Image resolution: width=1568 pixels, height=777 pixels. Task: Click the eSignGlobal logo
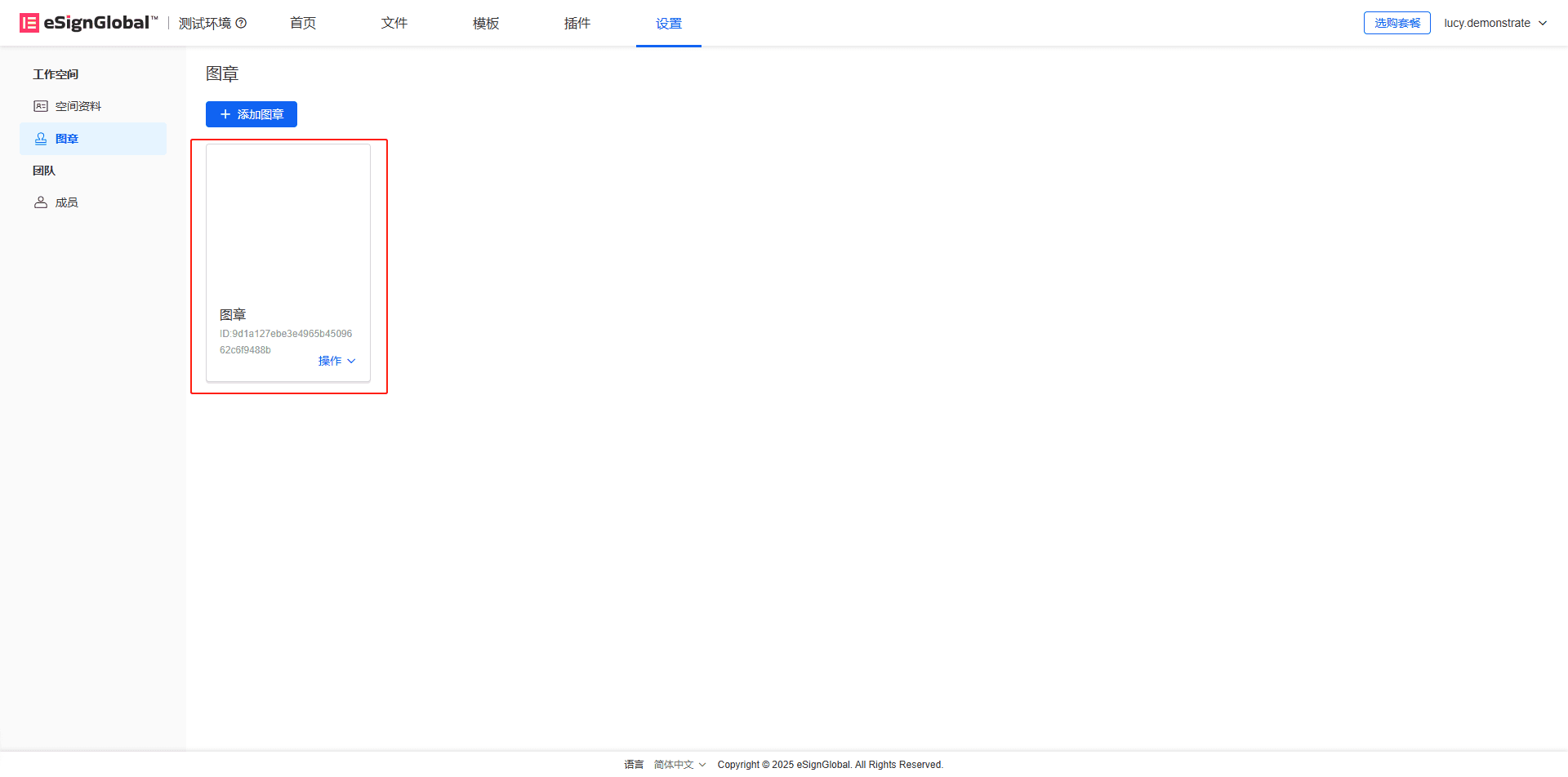click(88, 23)
